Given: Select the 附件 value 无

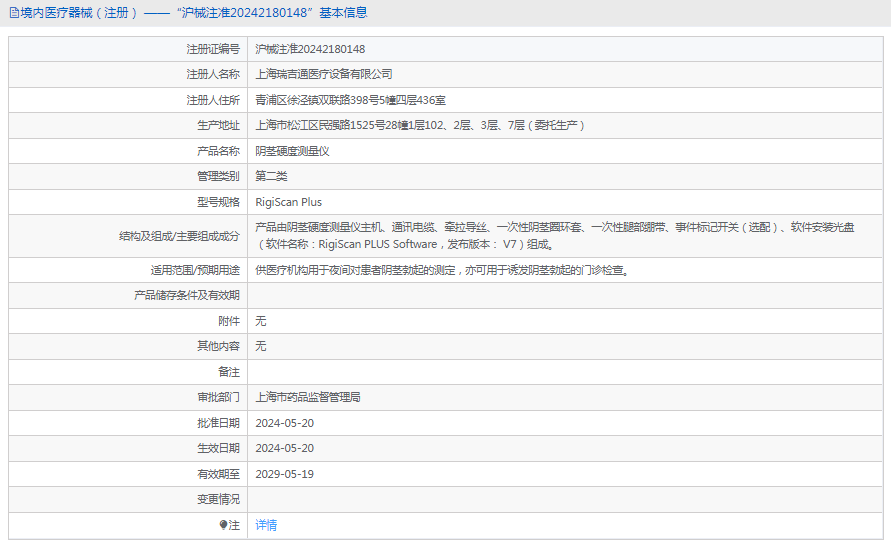Looking at the screenshot, I should tap(261, 321).
